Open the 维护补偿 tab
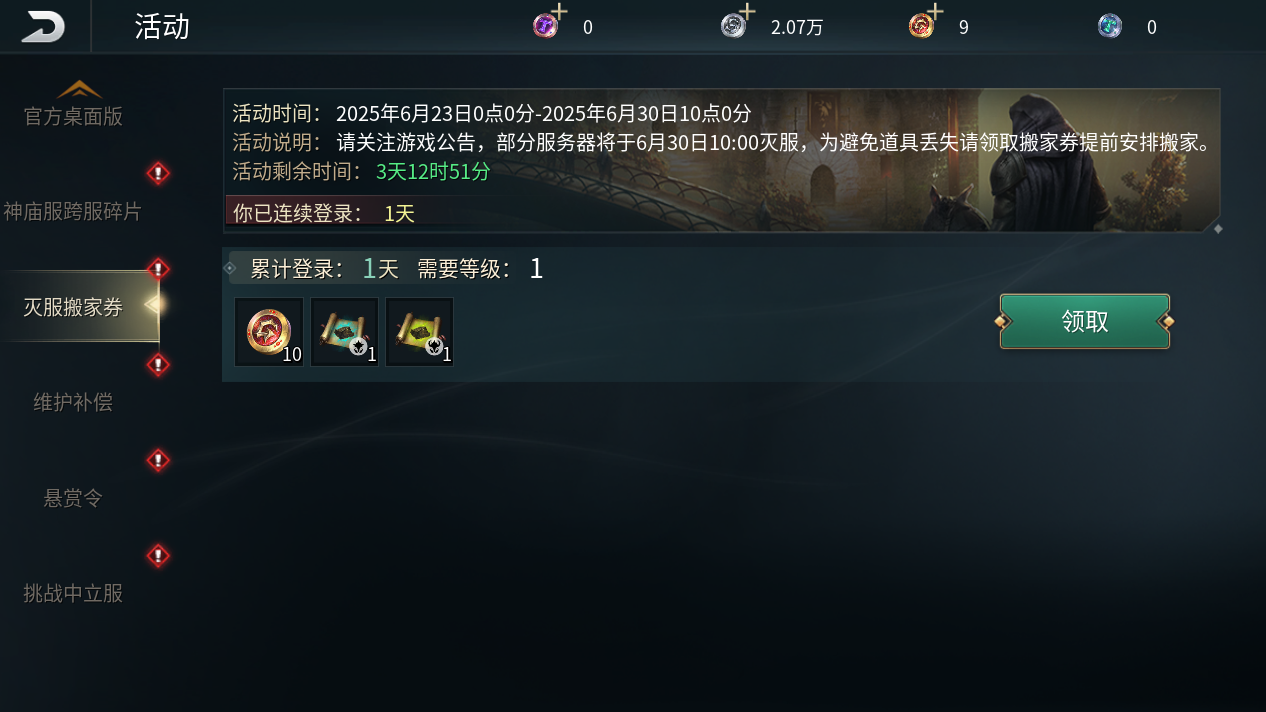This screenshot has height=712, width=1266. point(73,402)
